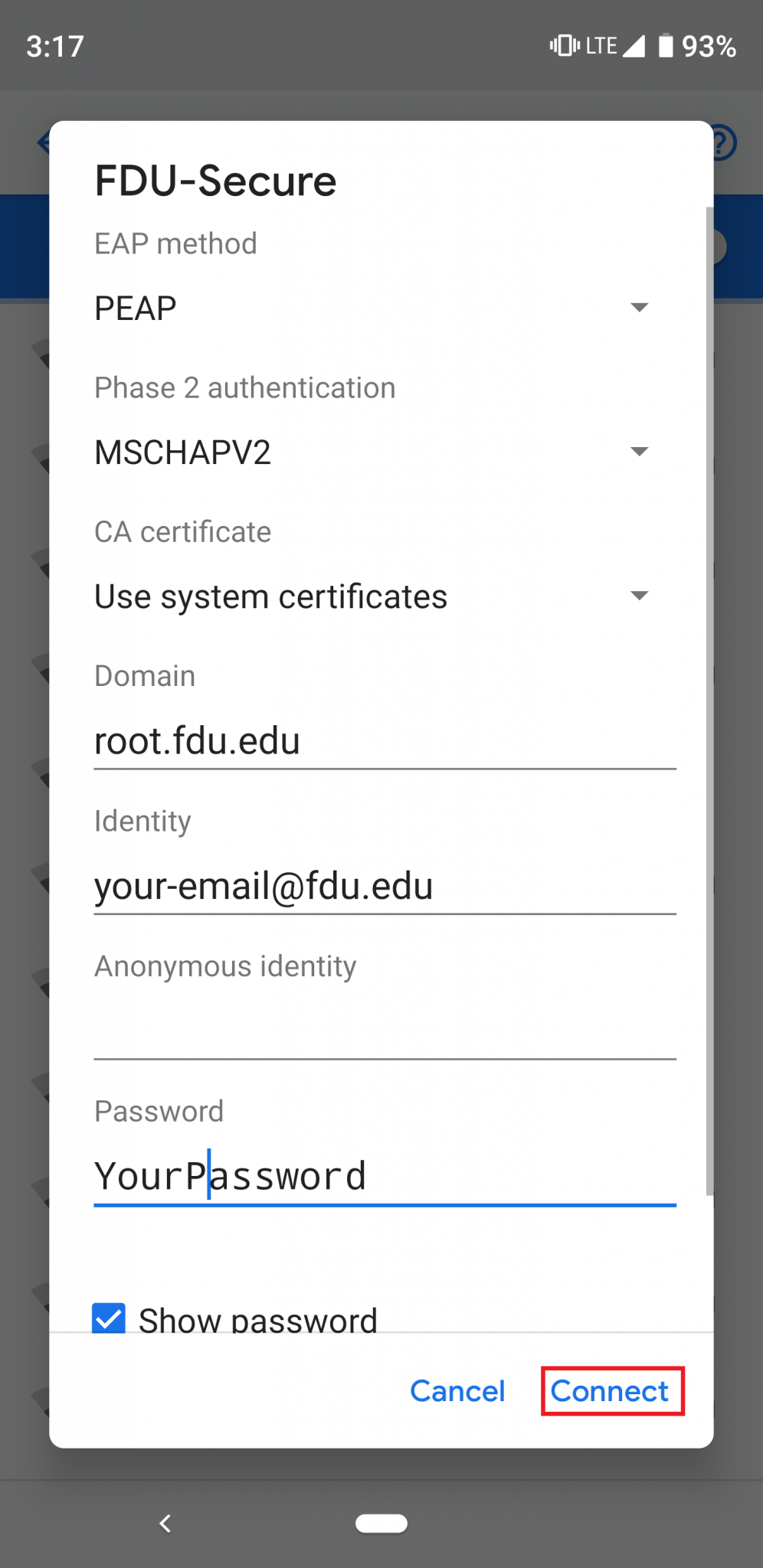This screenshot has height=1568, width=763.
Task: Click into the Password text field
Action: 385,1176
